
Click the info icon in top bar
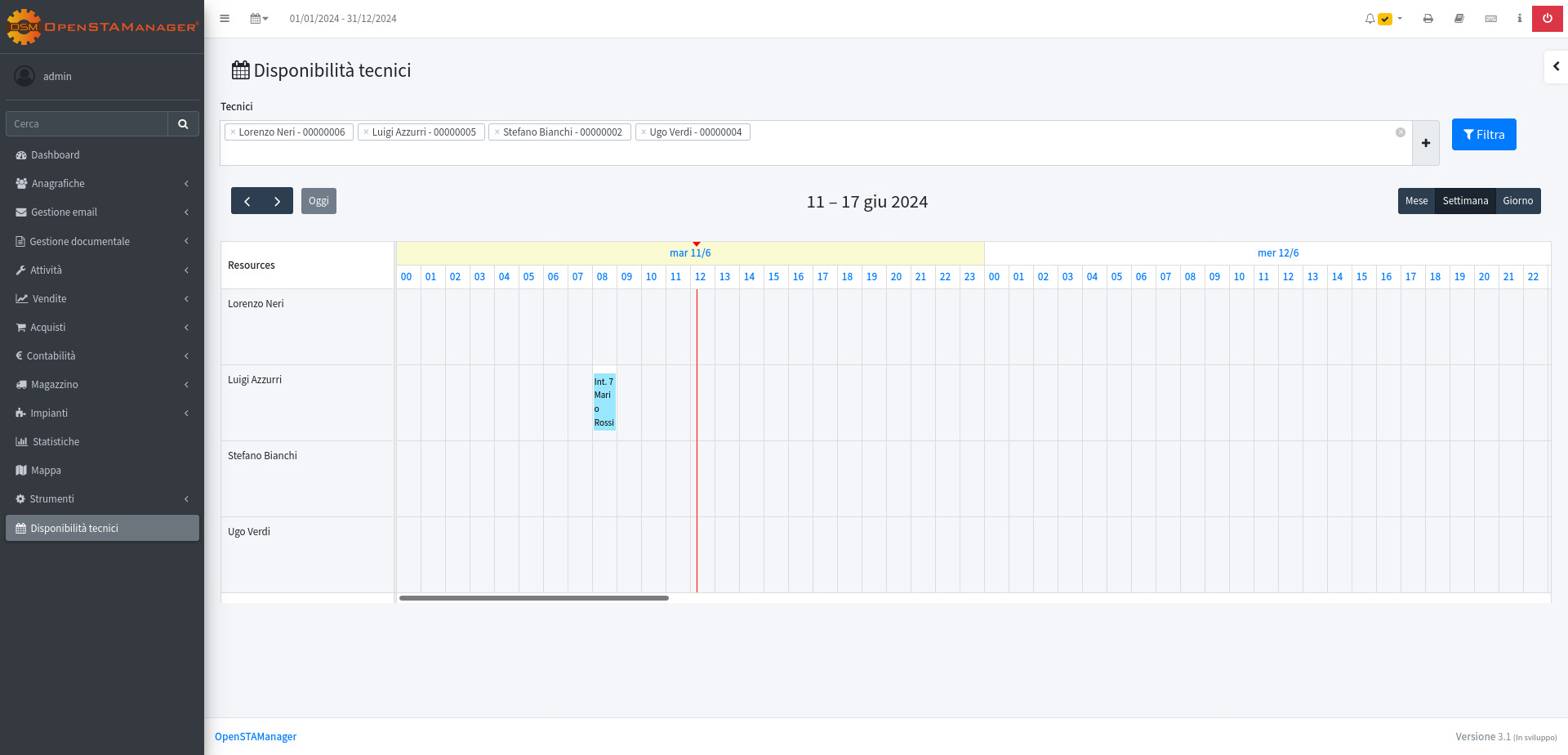click(x=1519, y=19)
